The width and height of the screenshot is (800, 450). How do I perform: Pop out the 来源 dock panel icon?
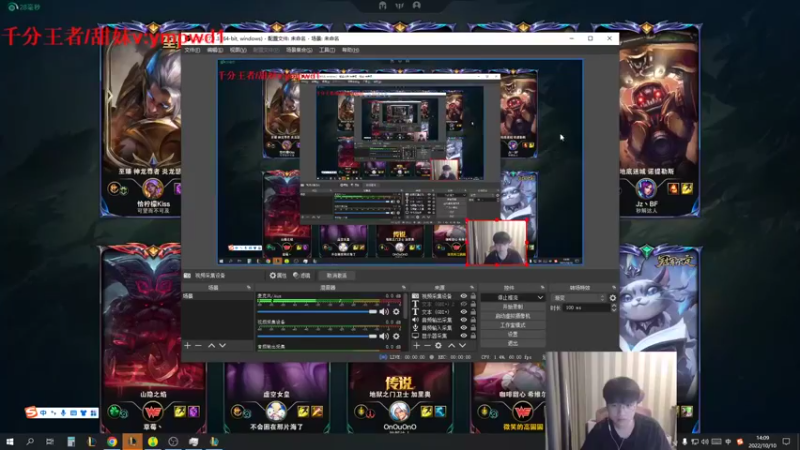(x=471, y=288)
